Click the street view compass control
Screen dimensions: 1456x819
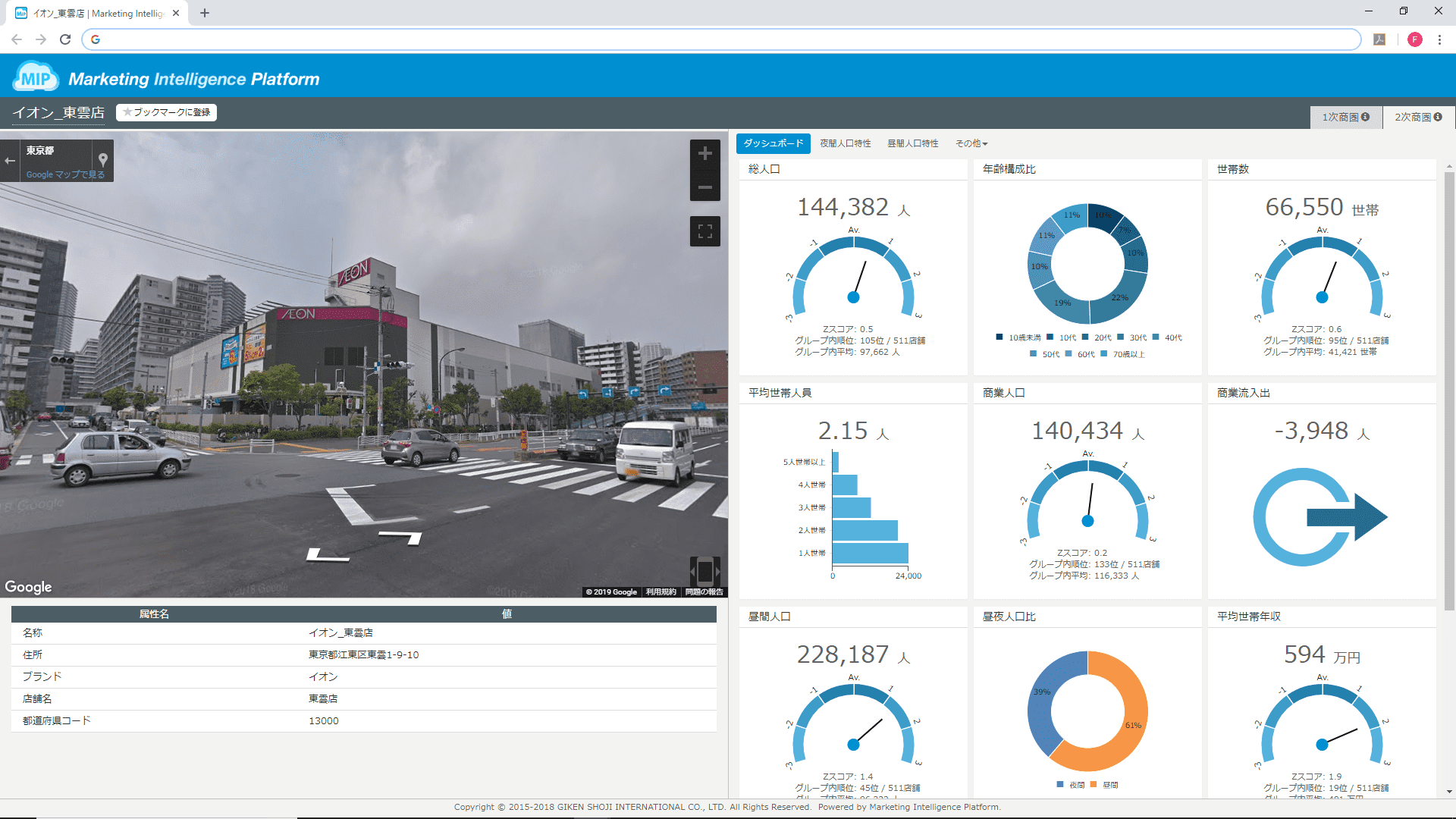704,570
